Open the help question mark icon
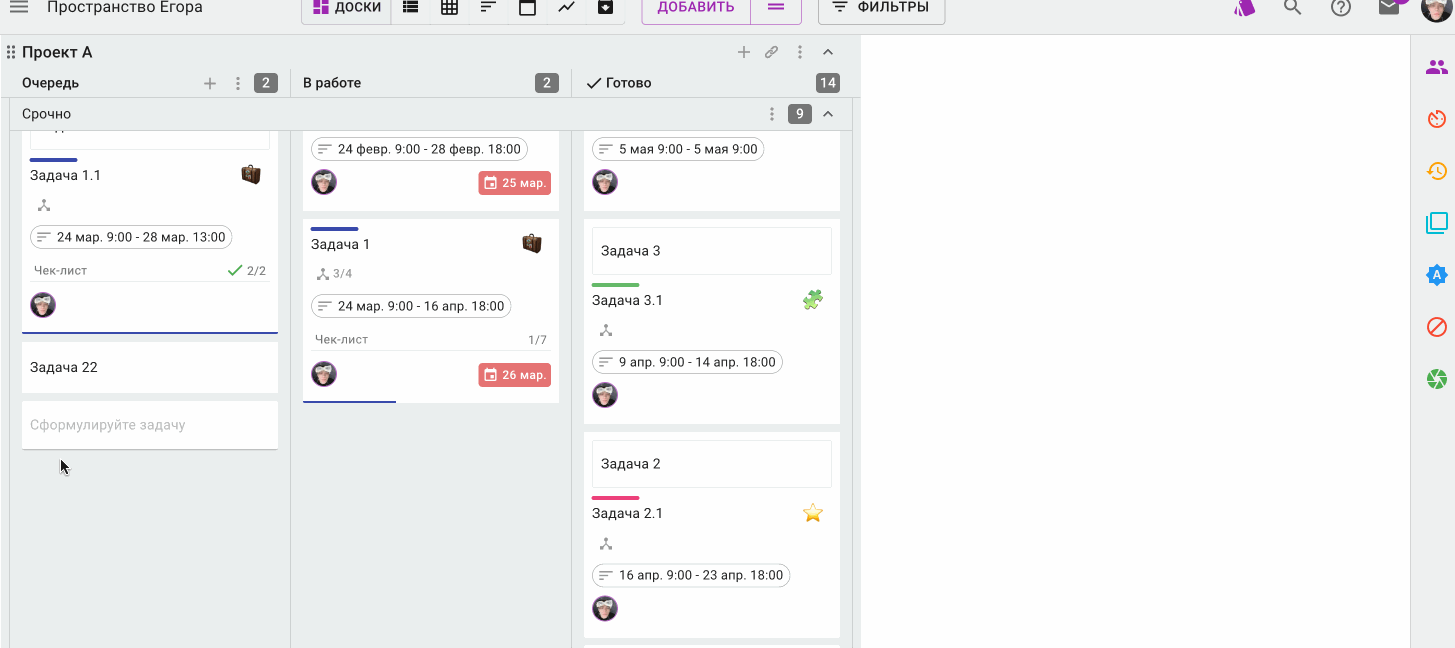 point(1341,7)
